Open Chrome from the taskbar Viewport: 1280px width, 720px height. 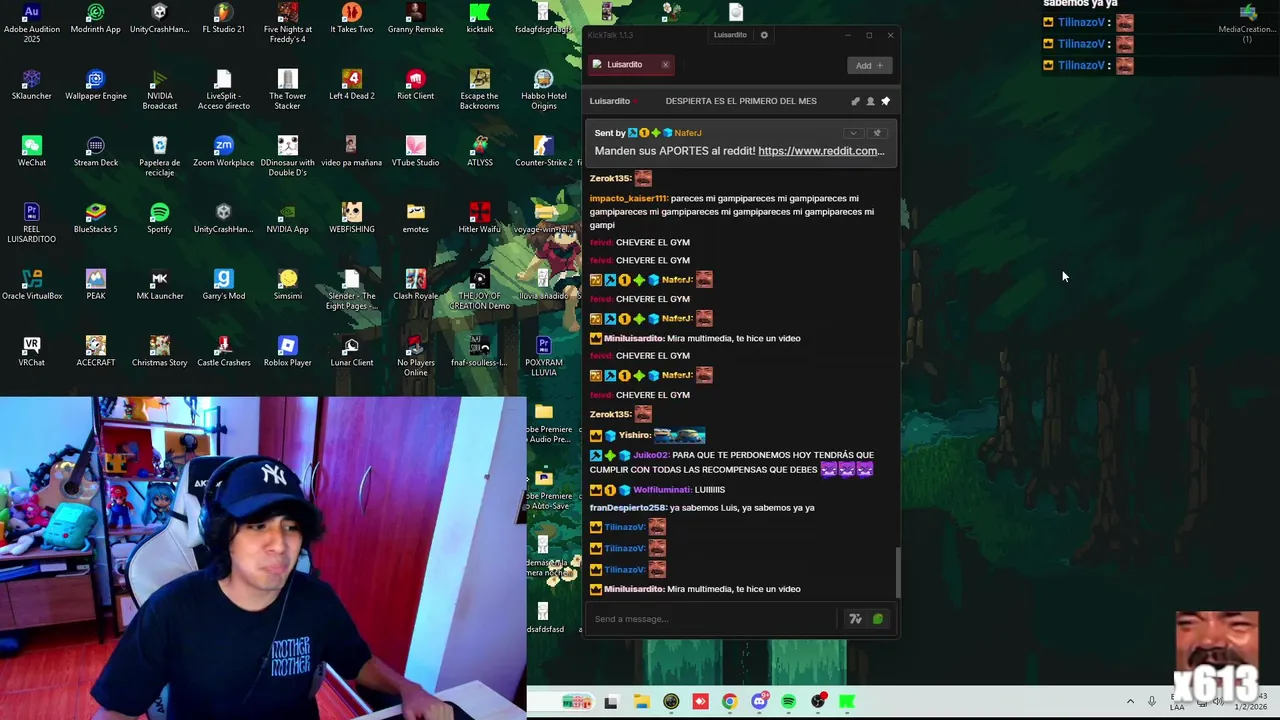[729, 702]
